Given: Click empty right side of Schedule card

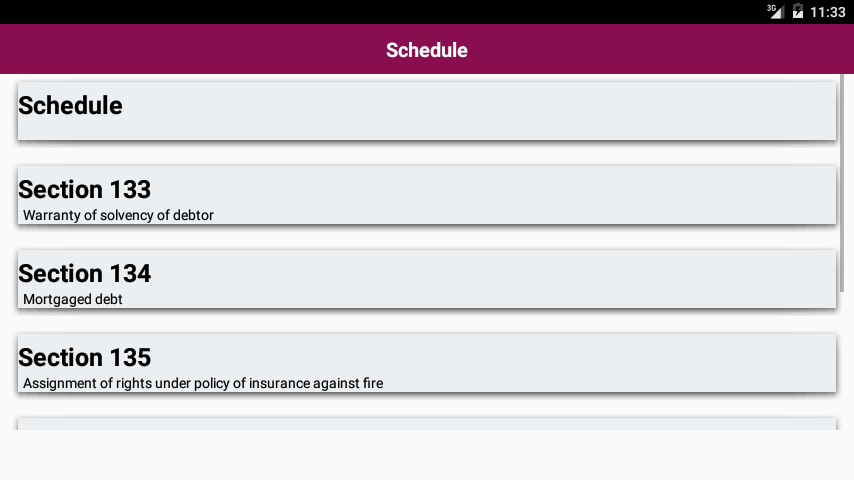Looking at the screenshot, I should point(600,110).
